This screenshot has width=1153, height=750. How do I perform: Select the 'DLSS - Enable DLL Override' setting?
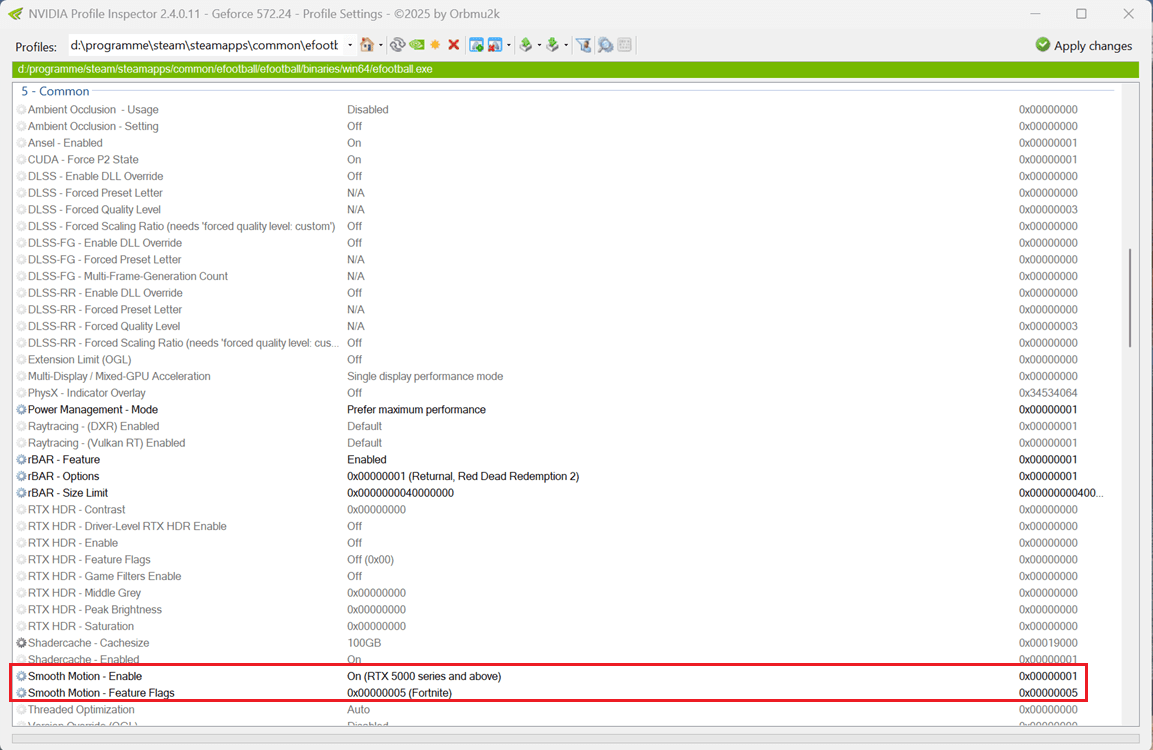click(x=96, y=176)
